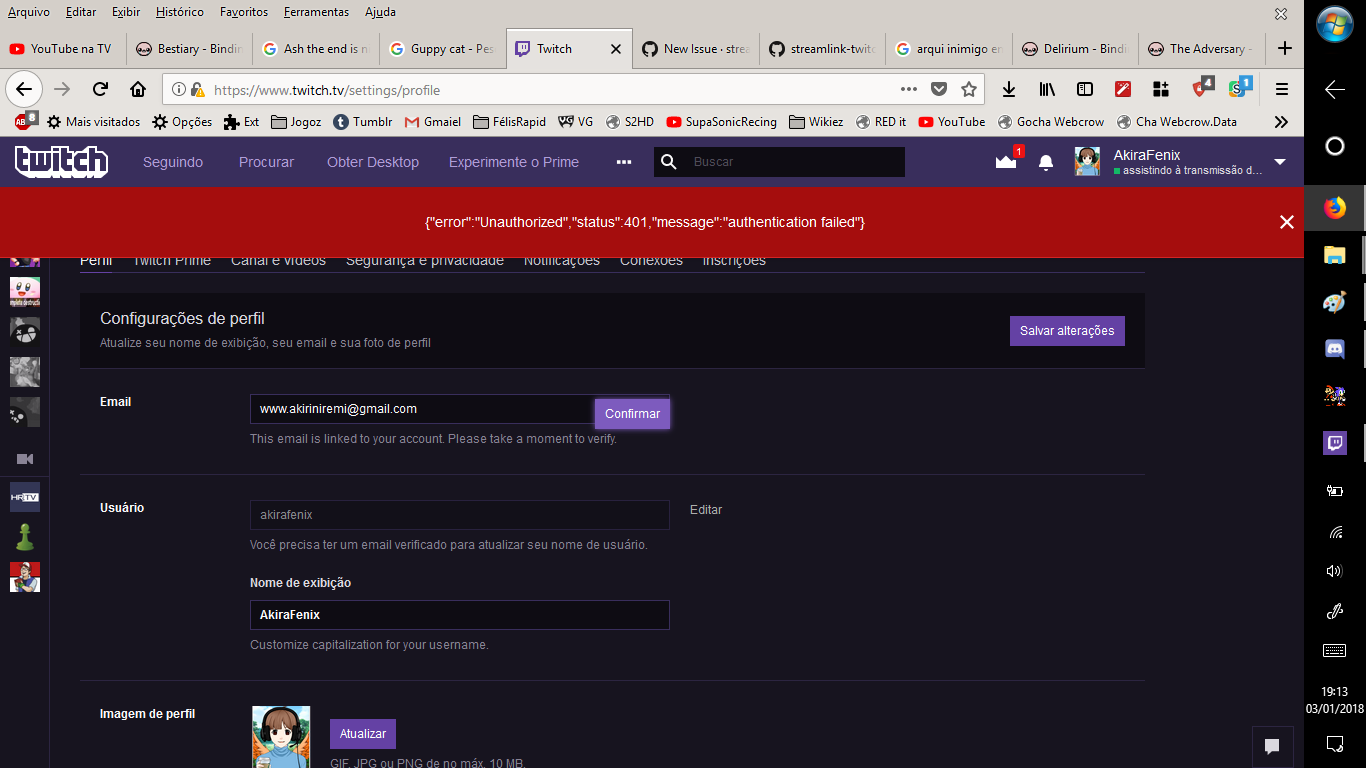Open the Firefox library icon
Image resolution: width=1366 pixels, height=768 pixels.
[x=1046, y=89]
